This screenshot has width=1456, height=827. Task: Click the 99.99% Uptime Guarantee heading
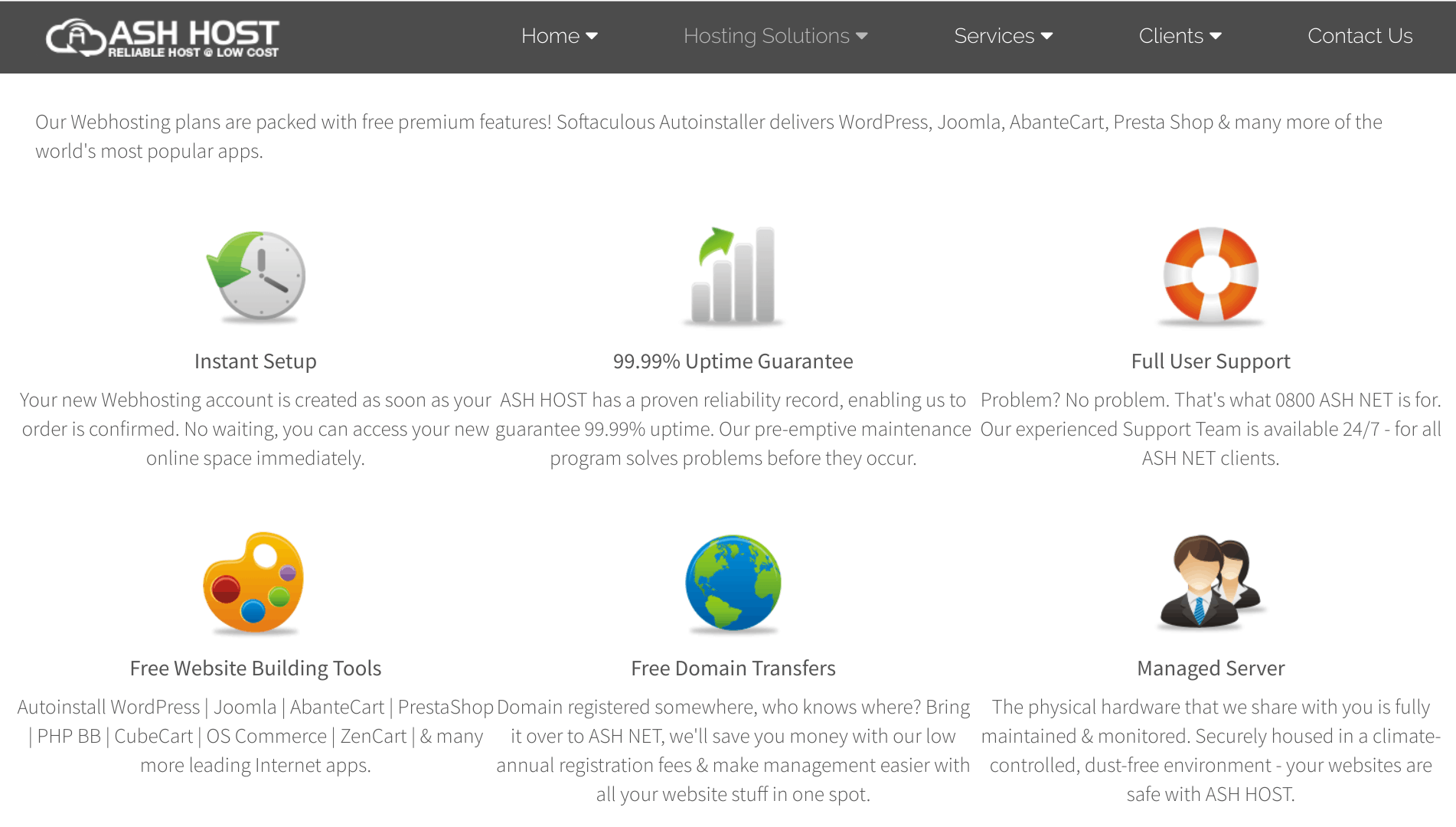[733, 361]
